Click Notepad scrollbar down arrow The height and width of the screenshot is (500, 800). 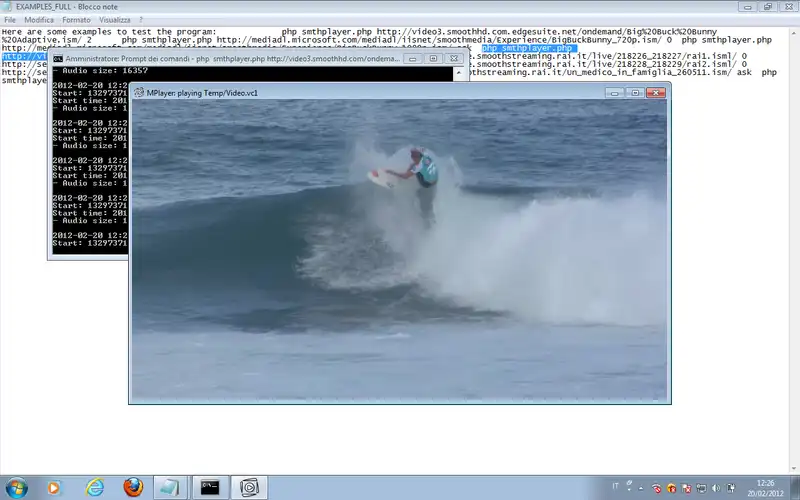795,469
